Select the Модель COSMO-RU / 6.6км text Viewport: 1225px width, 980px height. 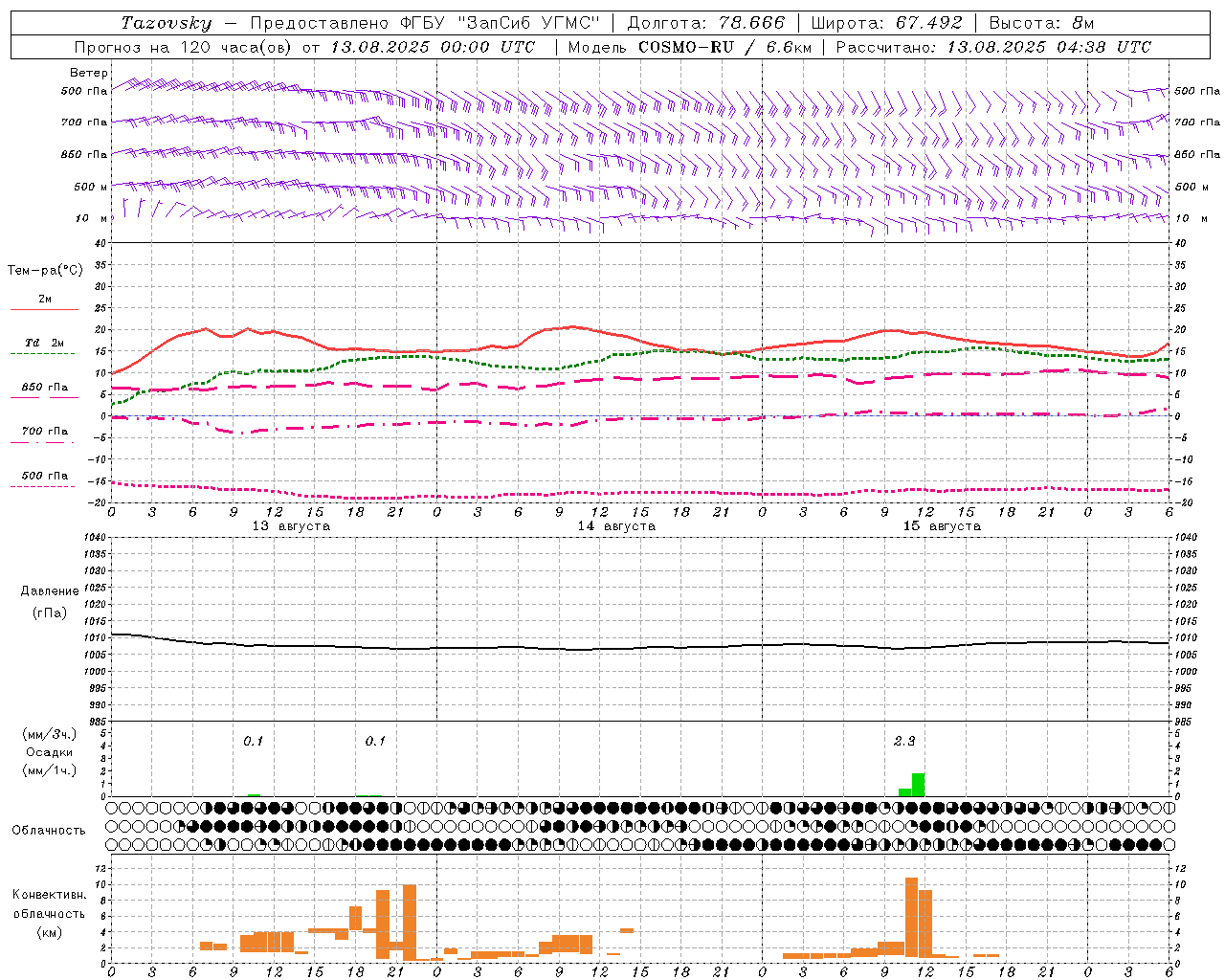click(690, 47)
